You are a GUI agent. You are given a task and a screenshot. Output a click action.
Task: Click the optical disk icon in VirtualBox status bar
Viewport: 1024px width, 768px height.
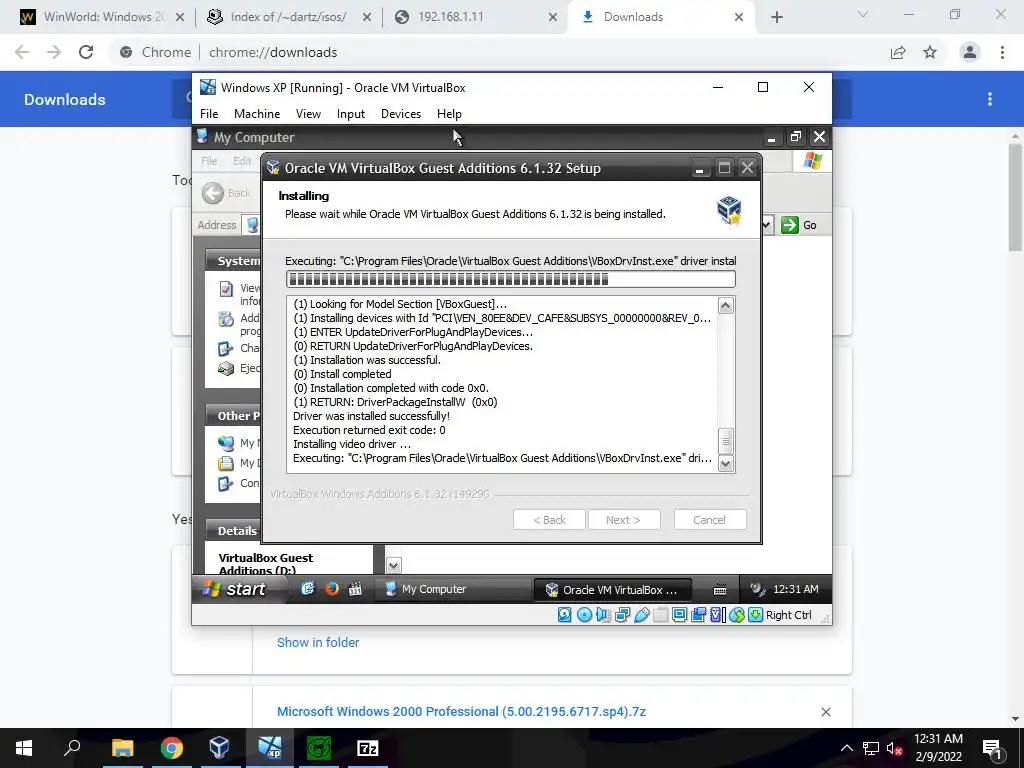tap(584, 615)
